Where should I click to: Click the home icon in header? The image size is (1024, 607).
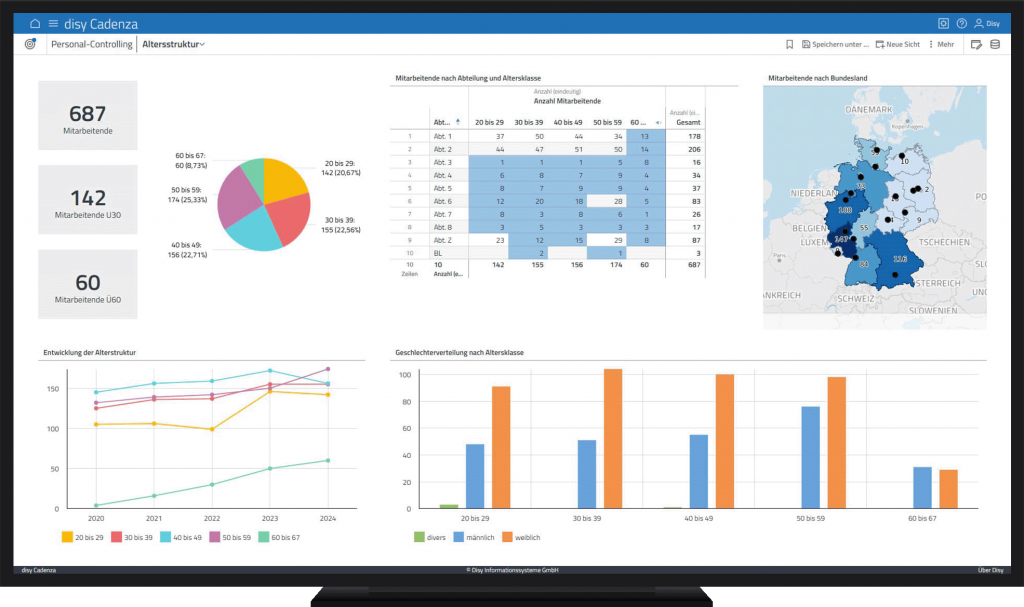[x=35, y=23]
